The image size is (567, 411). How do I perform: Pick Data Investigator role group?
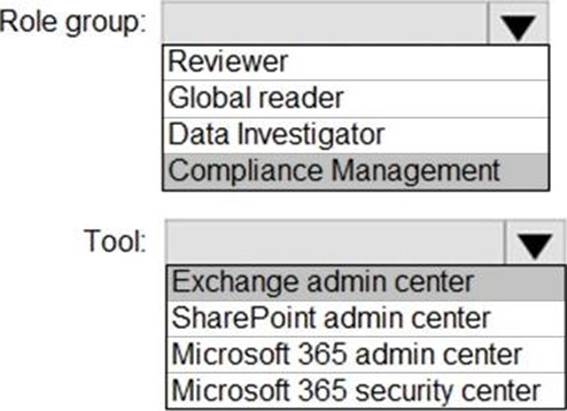tap(356, 136)
